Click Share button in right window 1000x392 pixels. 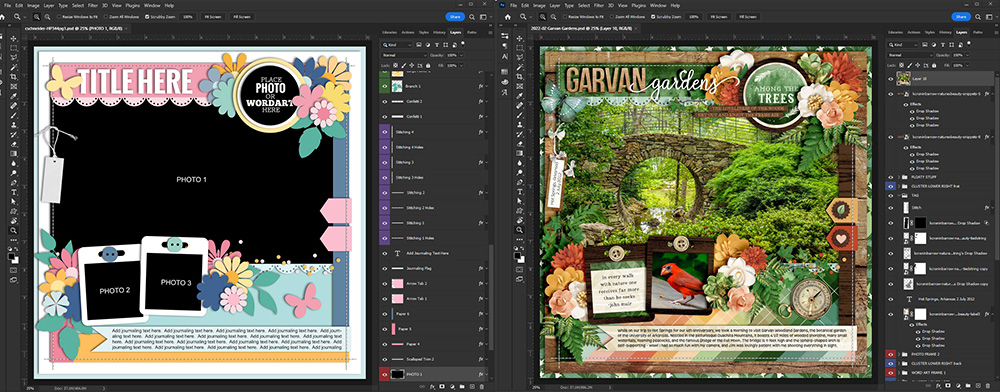pyautogui.click(x=960, y=17)
